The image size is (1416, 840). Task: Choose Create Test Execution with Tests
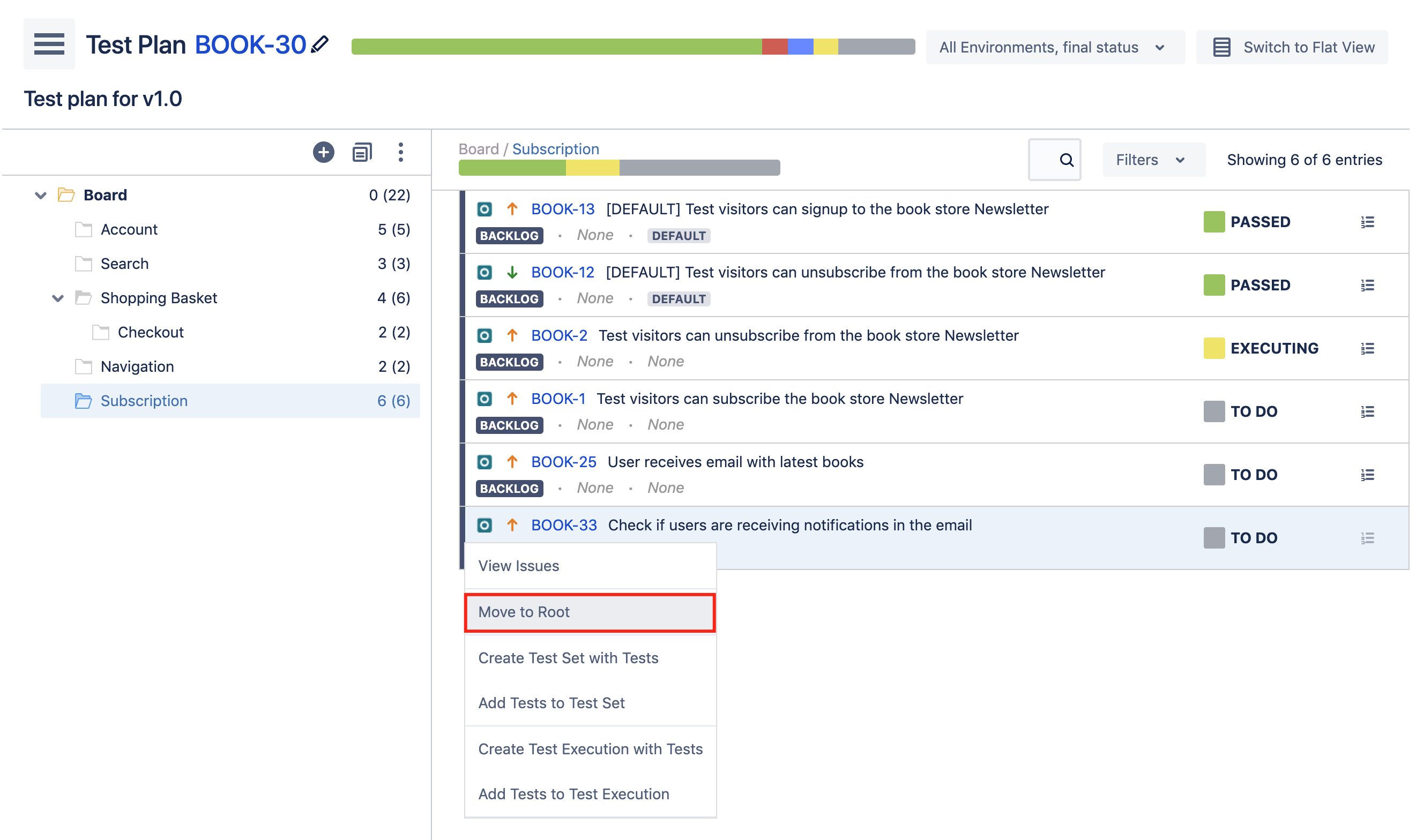point(590,749)
